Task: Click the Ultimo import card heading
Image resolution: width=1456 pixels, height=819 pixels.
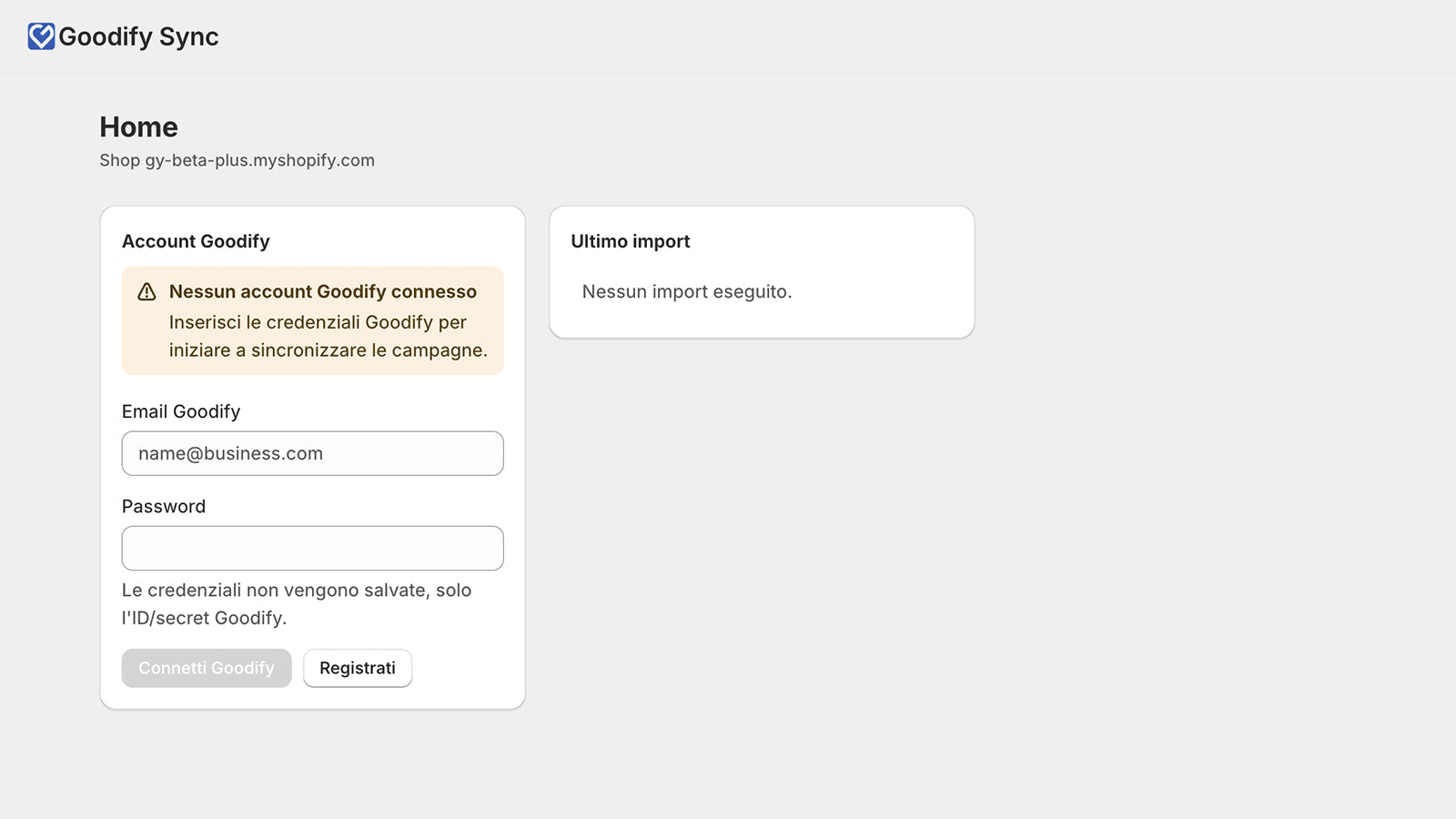Action: coord(631,241)
